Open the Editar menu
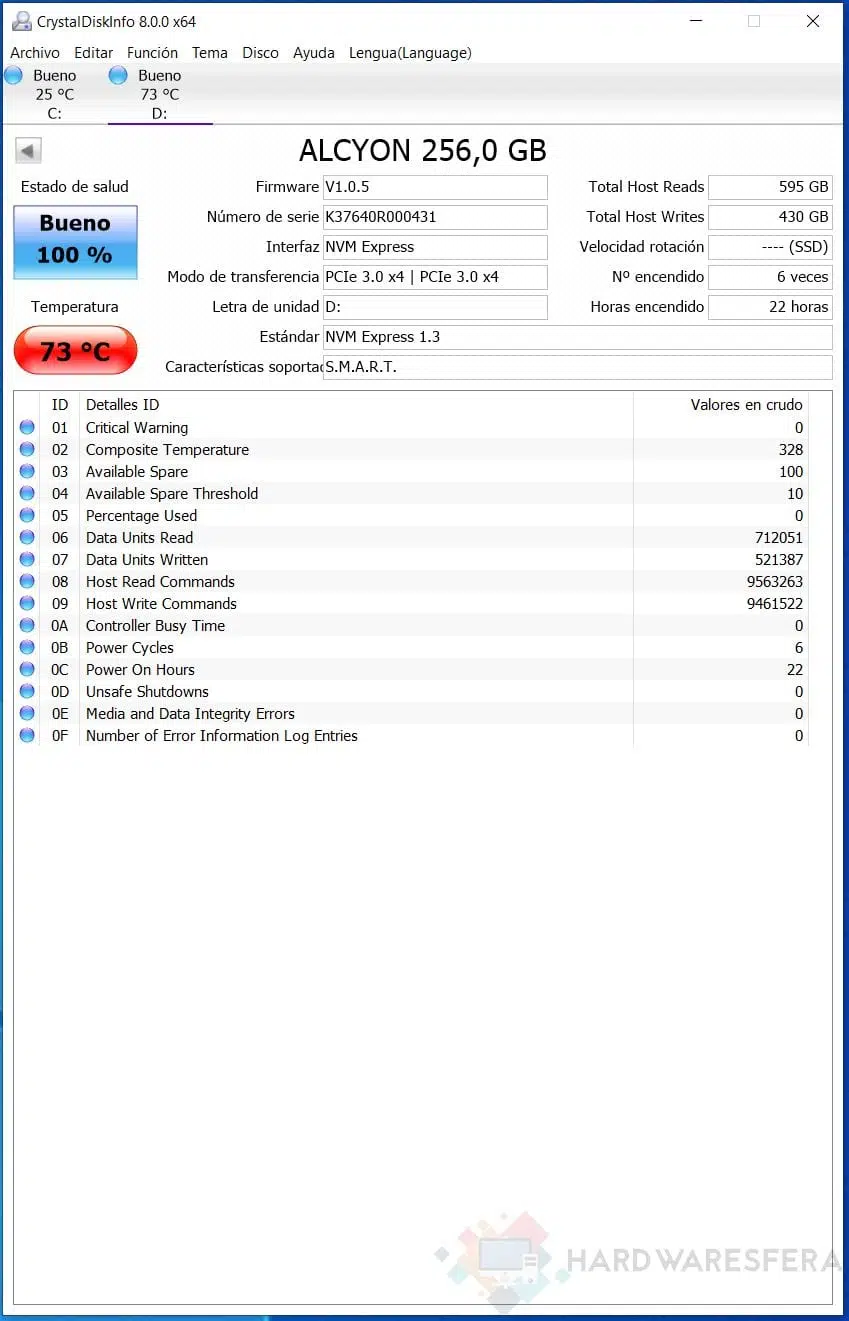Viewport: 849px width, 1321px height. point(94,53)
